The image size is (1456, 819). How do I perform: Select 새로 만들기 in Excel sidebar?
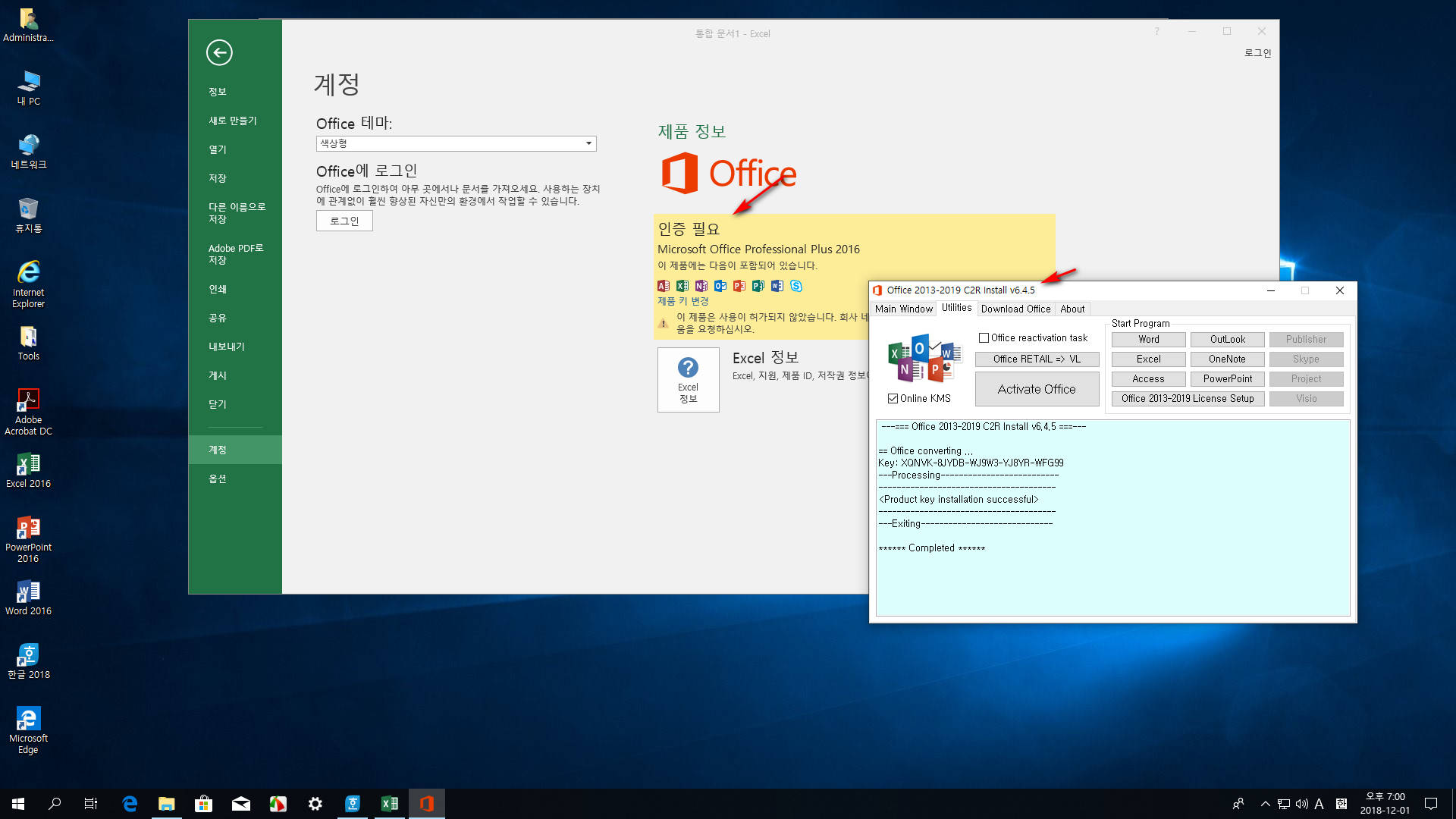point(235,121)
